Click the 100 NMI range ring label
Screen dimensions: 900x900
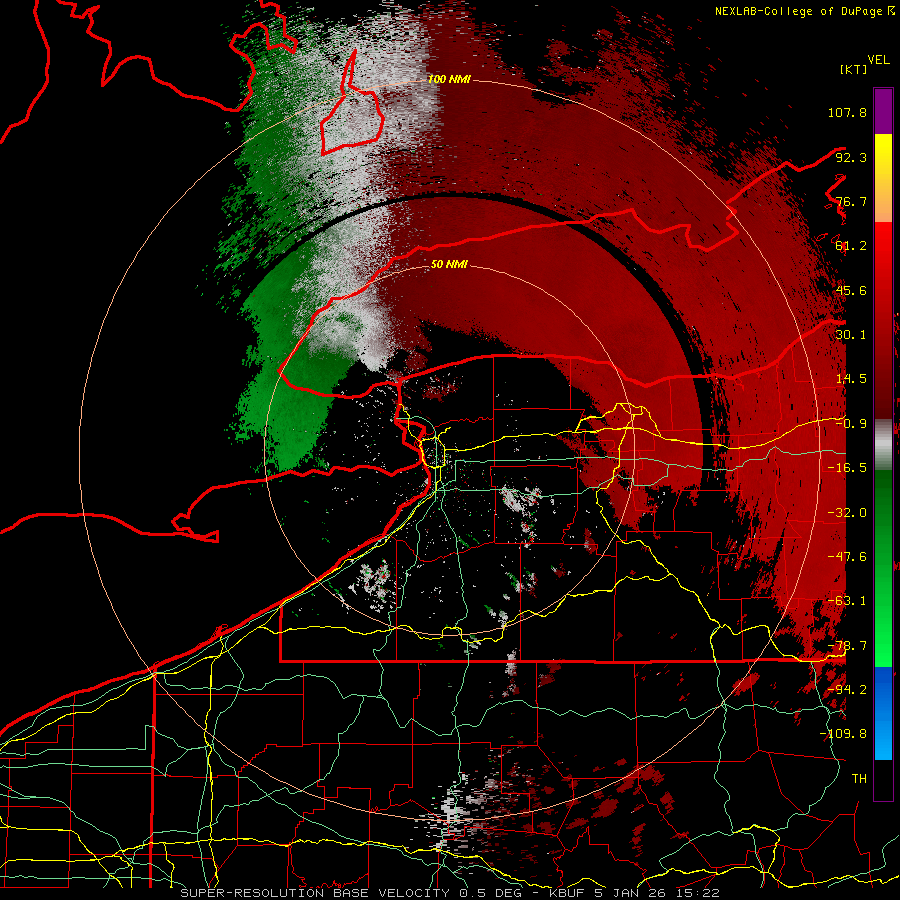[x=449, y=79]
